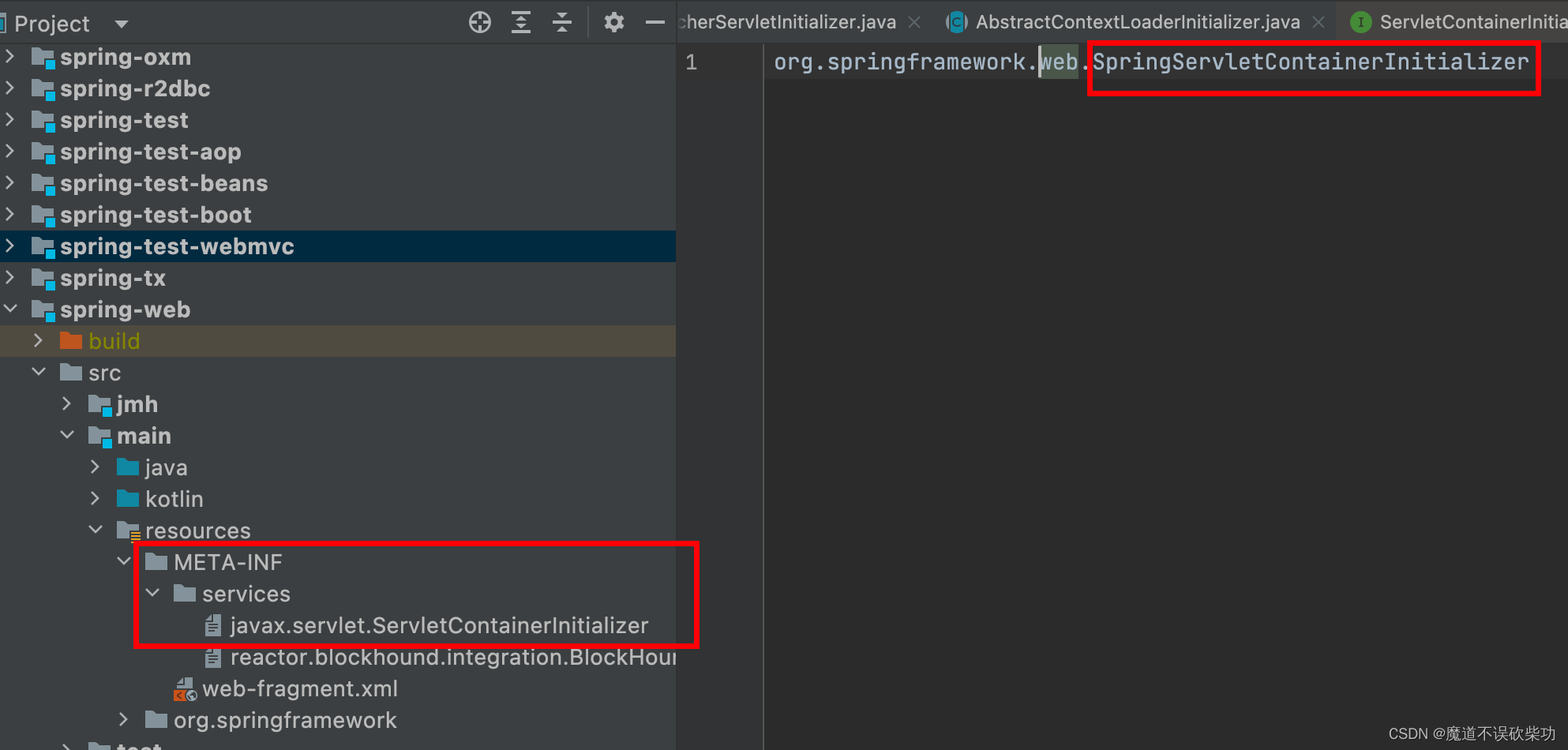
Task: Click SpringServletContainerInitializer text in editor
Action: [1311, 62]
